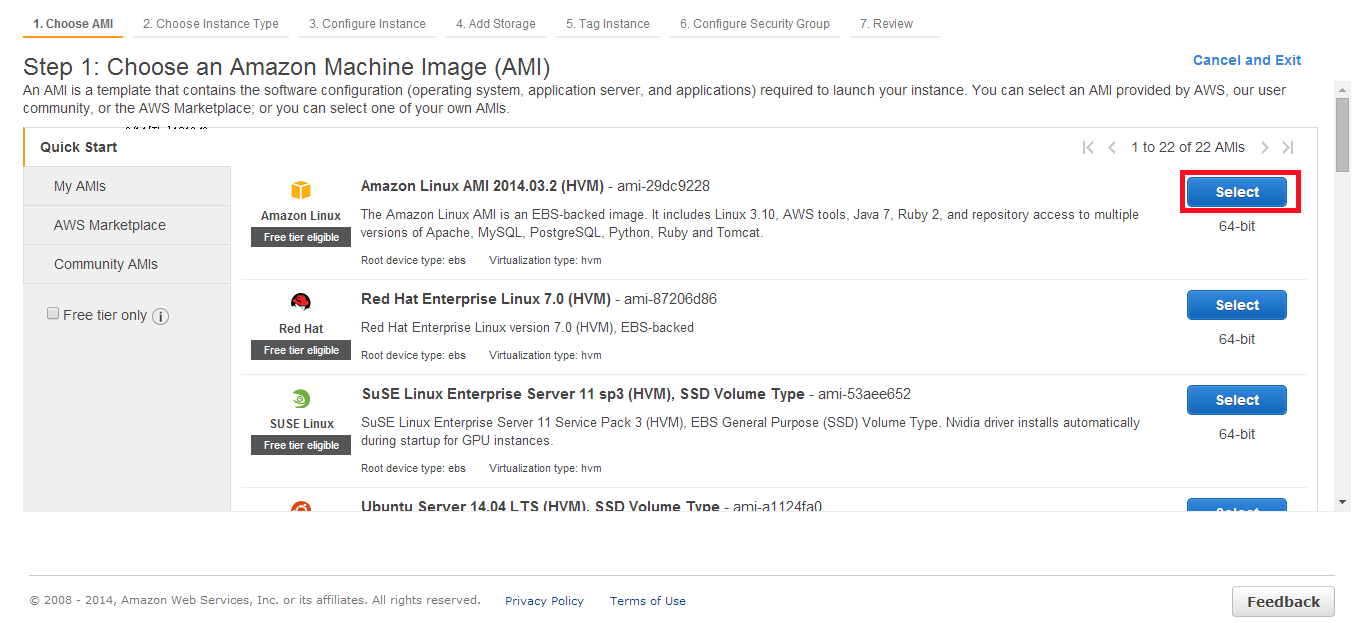The width and height of the screenshot is (1364, 623).
Task: Select Red Hat Enterprise Linux 7.0
Action: coord(1237,305)
